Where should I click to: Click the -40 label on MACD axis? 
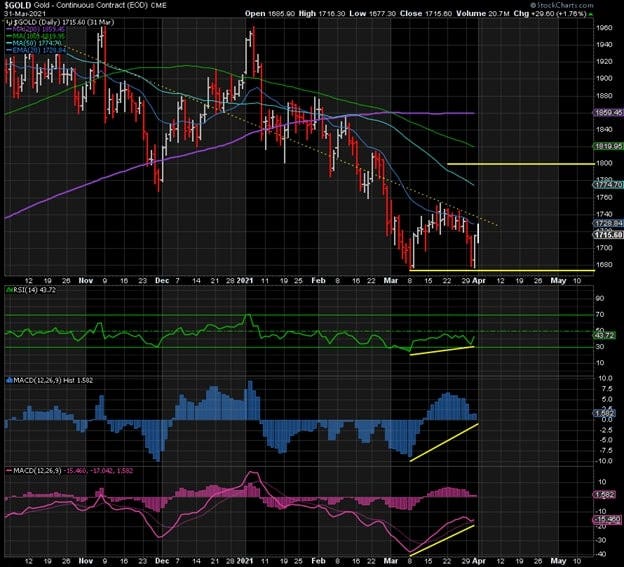click(x=602, y=554)
